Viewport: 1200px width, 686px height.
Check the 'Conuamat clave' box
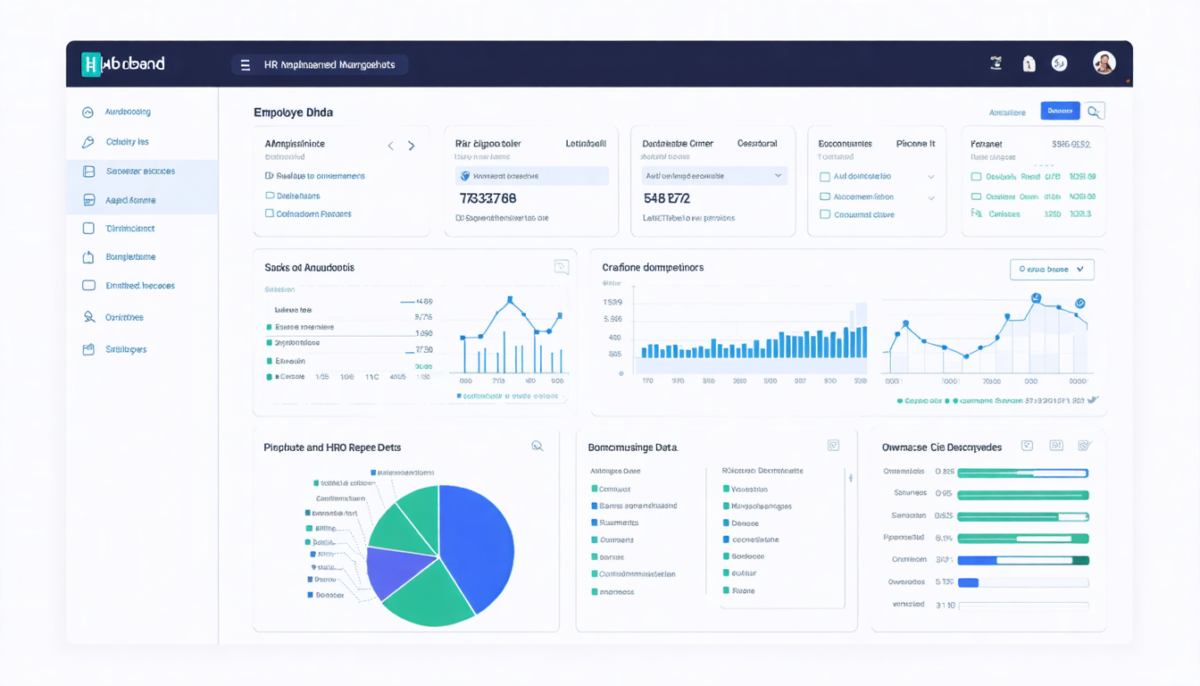825,214
